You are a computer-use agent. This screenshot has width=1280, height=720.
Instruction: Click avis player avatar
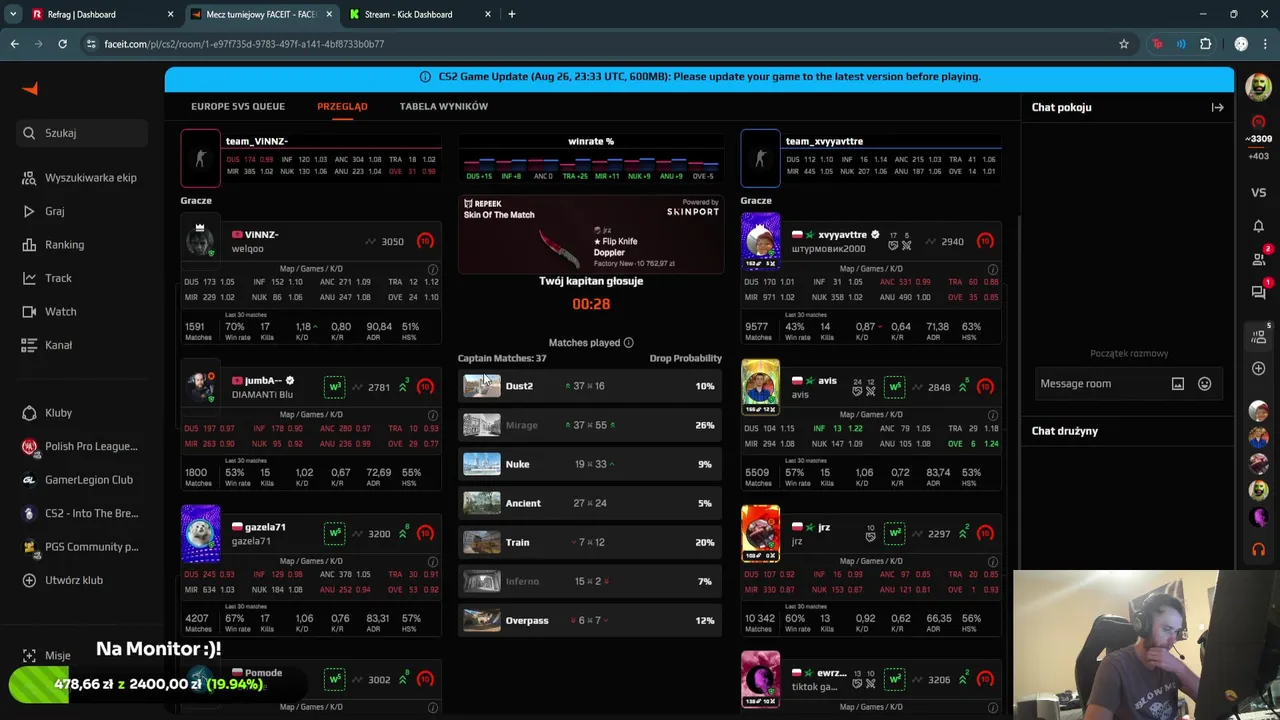pos(760,387)
